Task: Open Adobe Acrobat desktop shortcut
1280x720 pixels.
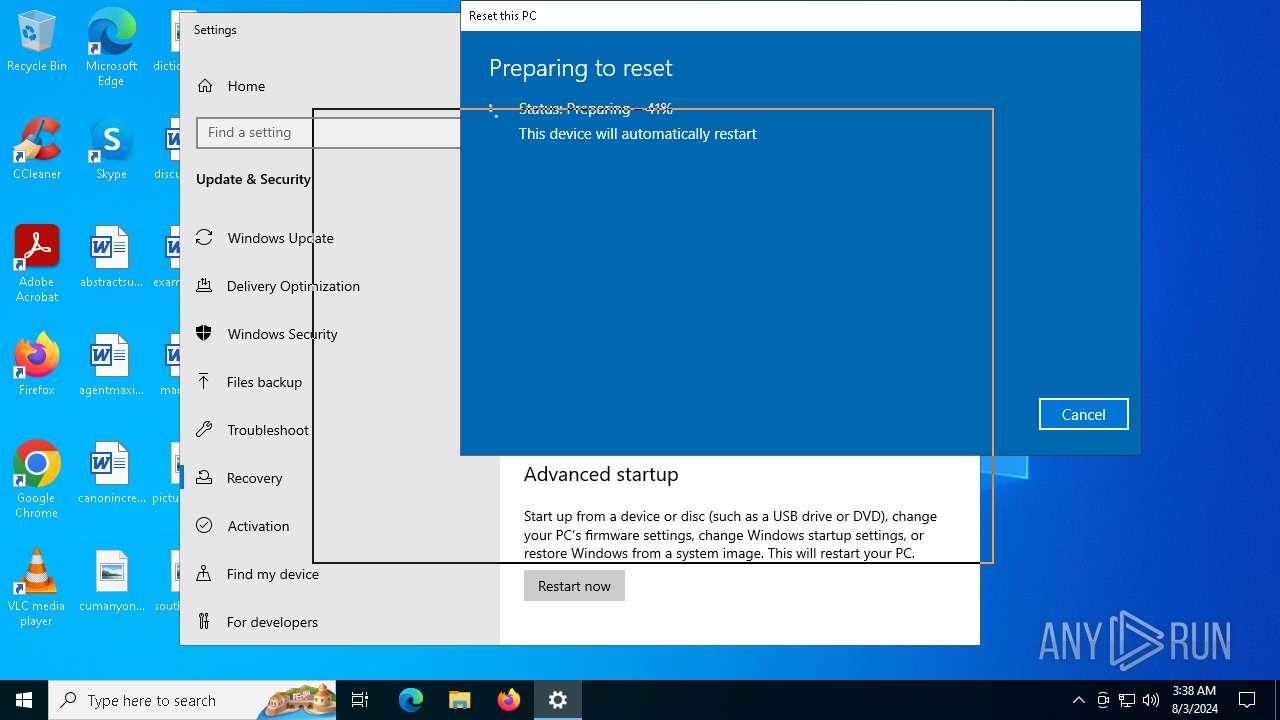Action: (37, 264)
